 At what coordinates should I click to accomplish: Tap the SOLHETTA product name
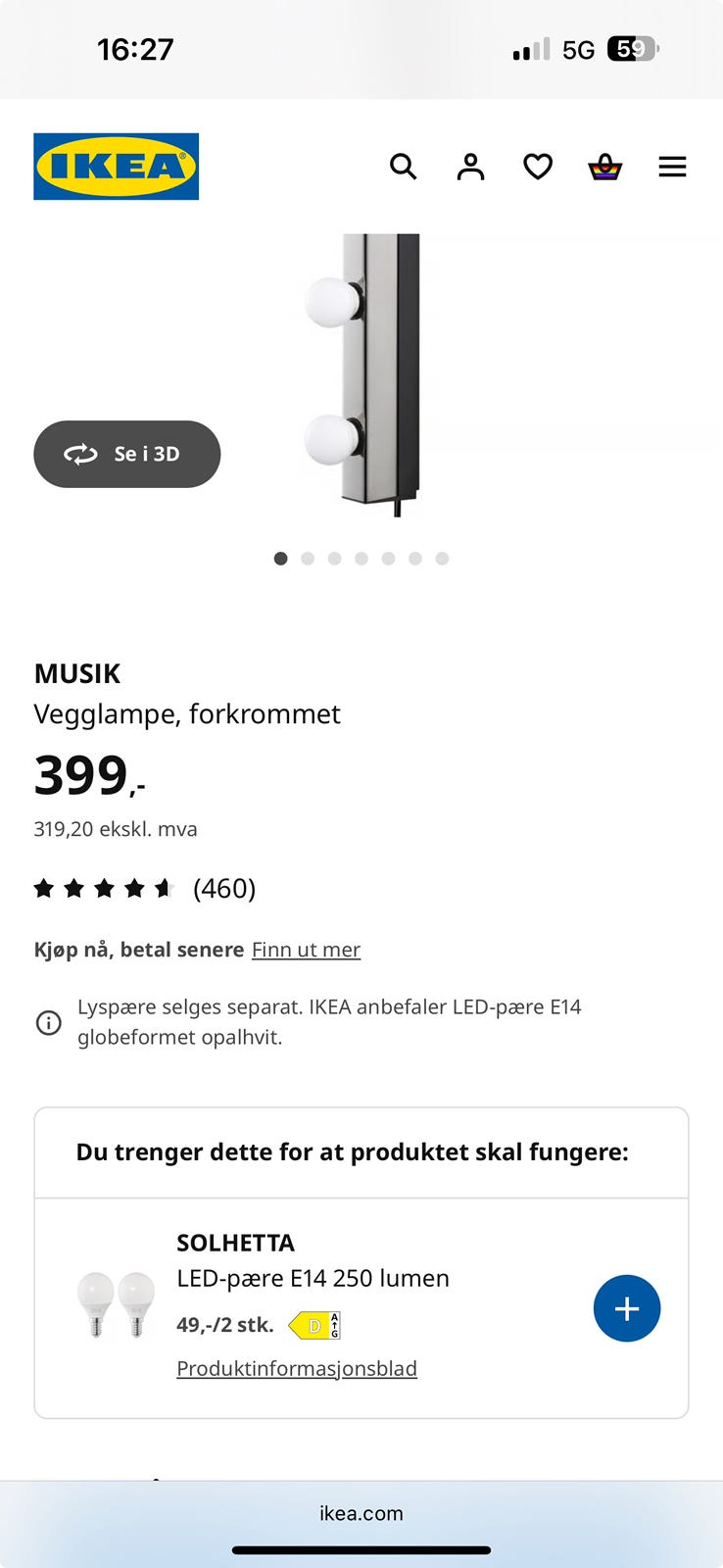tap(235, 1243)
